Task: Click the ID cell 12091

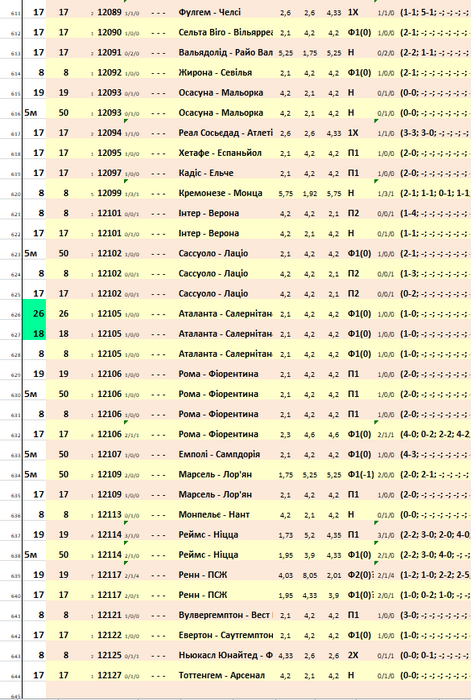Action: click(109, 52)
